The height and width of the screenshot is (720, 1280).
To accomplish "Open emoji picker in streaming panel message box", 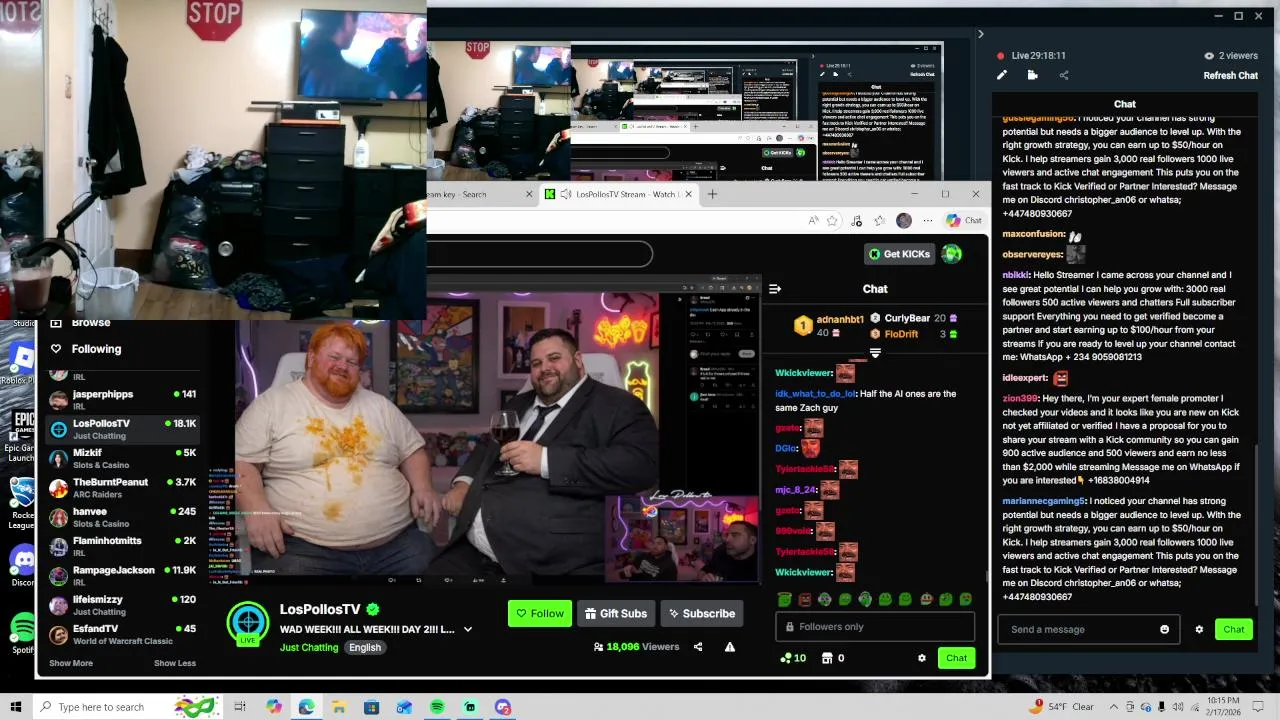I will 1164,629.
